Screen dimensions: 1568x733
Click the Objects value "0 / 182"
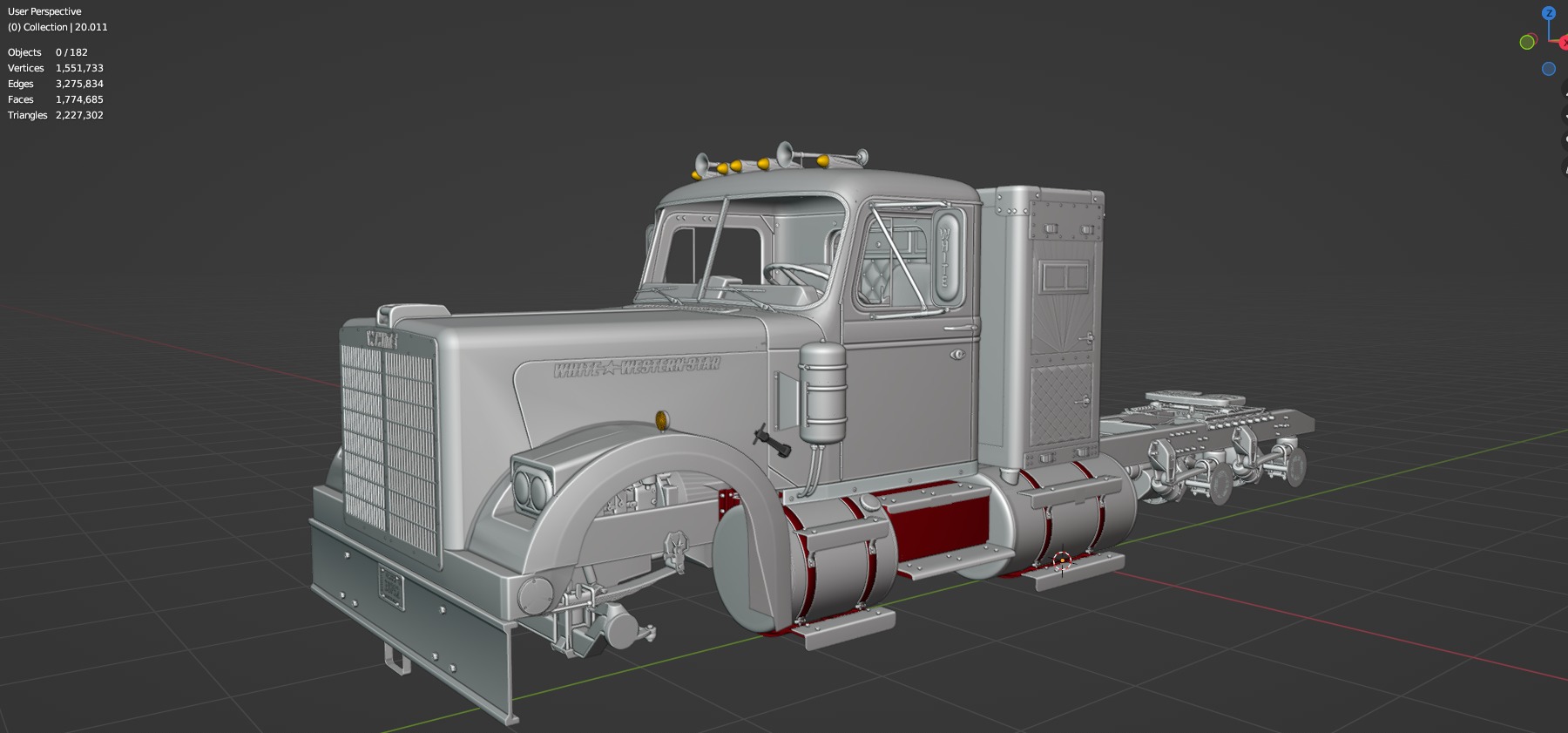click(71, 52)
